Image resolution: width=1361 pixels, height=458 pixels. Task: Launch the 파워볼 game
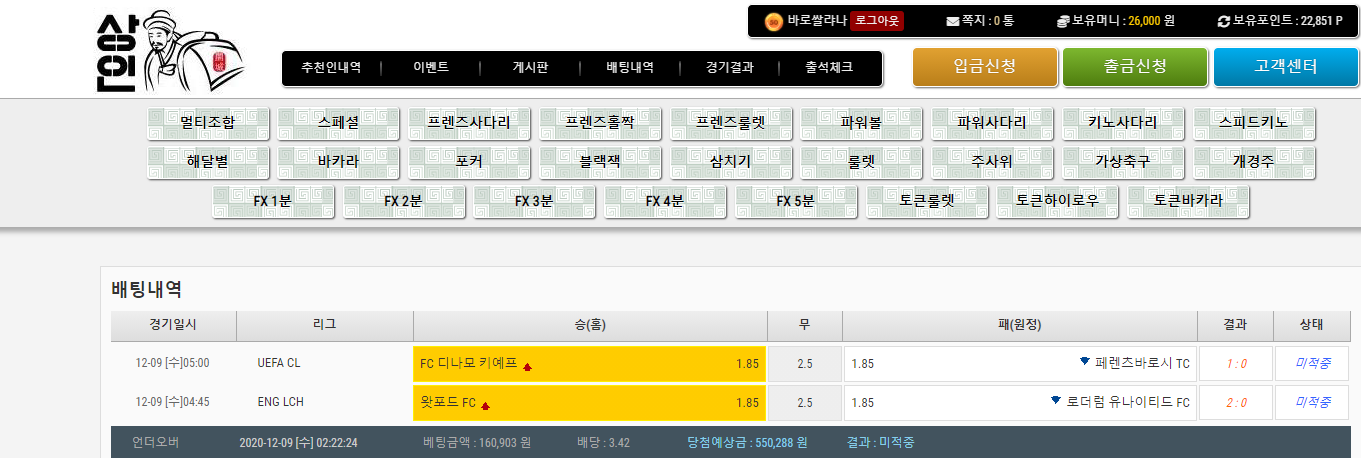coord(861,123)
